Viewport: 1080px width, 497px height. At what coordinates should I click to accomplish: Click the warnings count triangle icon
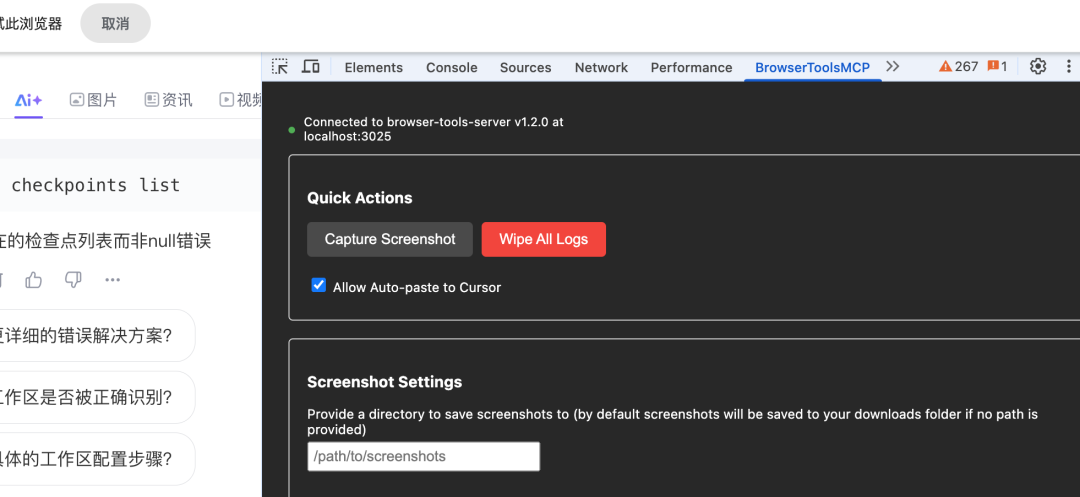click(946, 67)
